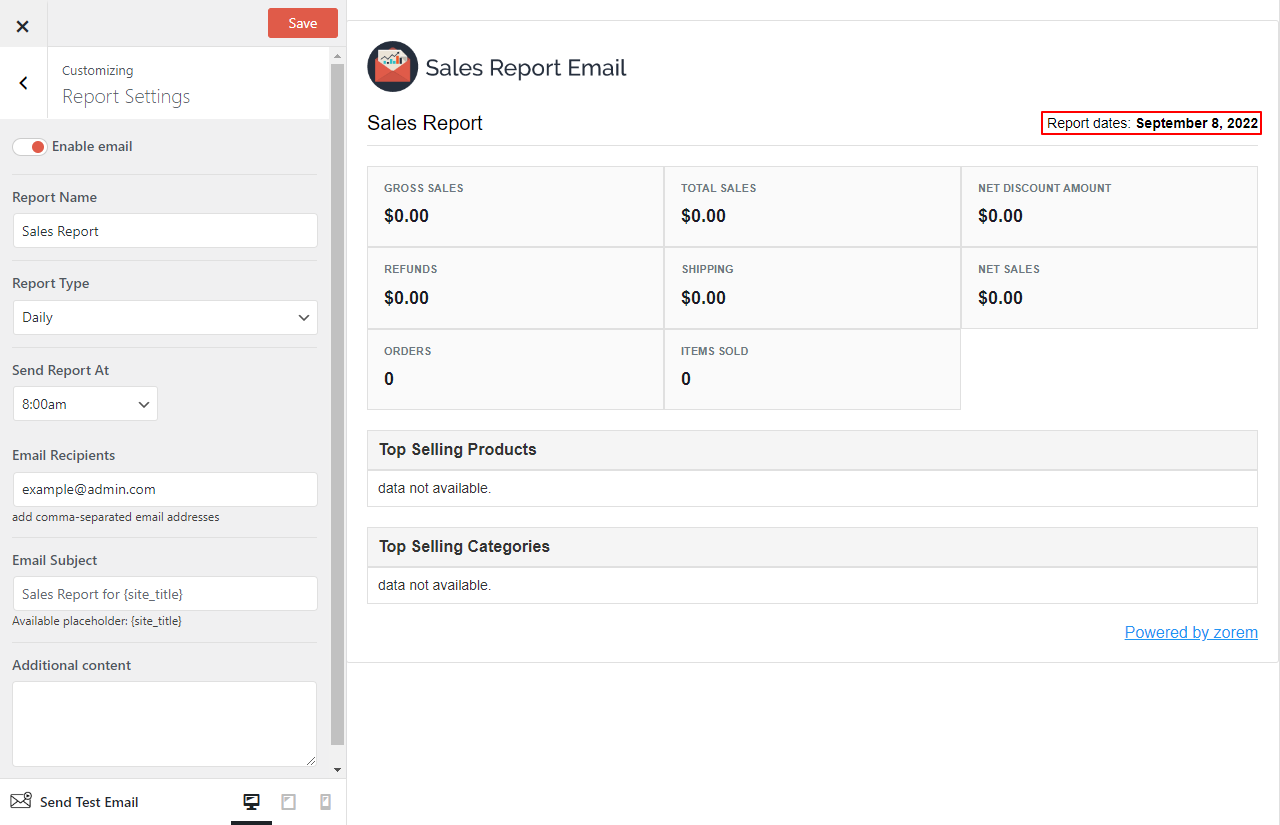Close the Report Settings customizer
The width and height of the screenshot is (1280, 825).
tap(22, 26)
